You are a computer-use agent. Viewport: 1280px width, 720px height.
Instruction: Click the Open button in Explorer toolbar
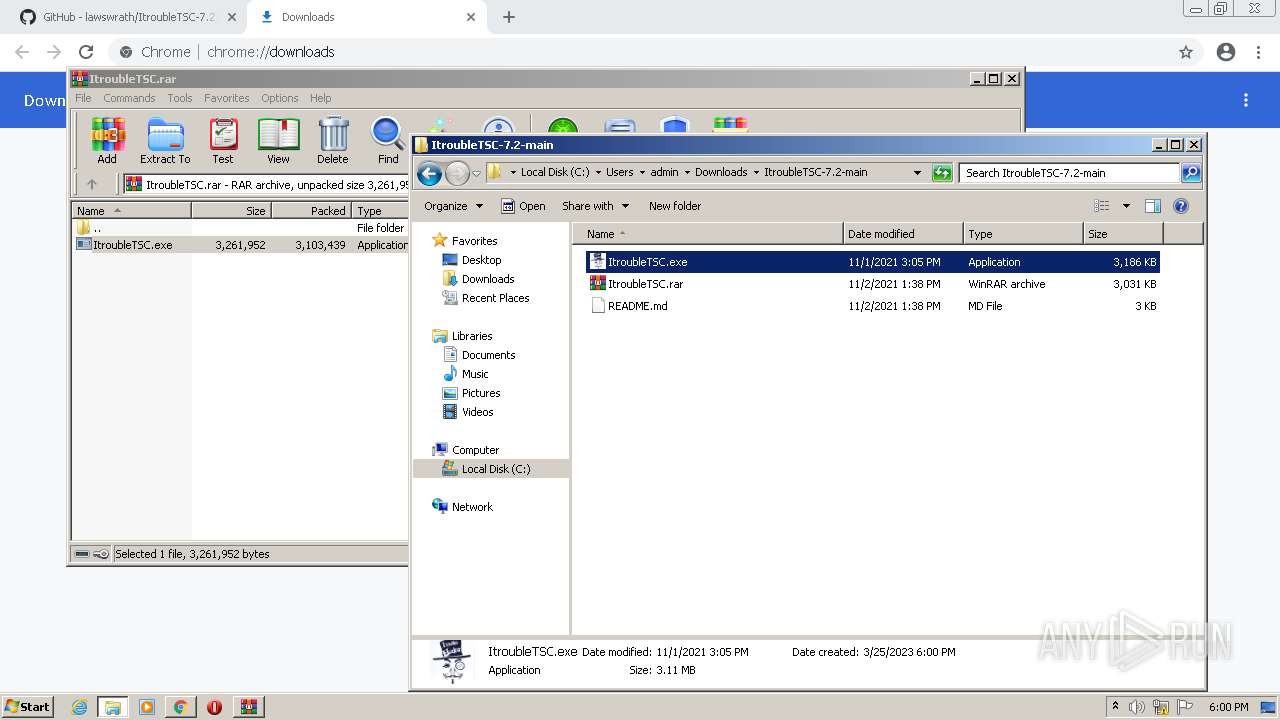[523, 206]
